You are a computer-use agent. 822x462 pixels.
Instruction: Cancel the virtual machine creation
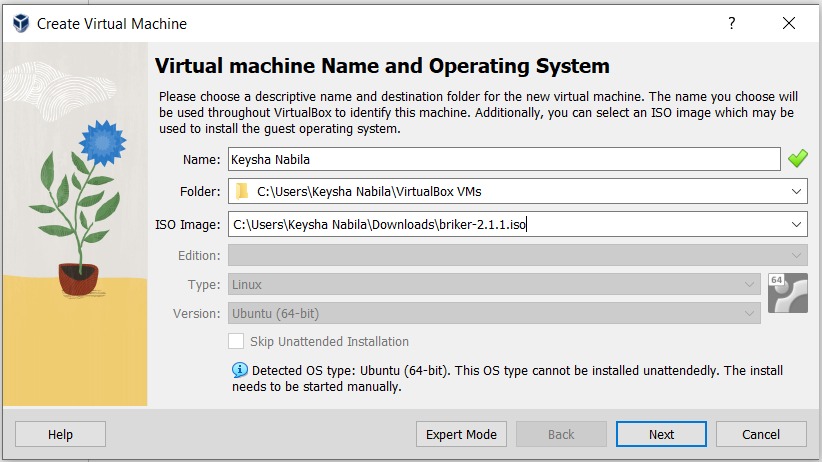(x=761, y=434)
